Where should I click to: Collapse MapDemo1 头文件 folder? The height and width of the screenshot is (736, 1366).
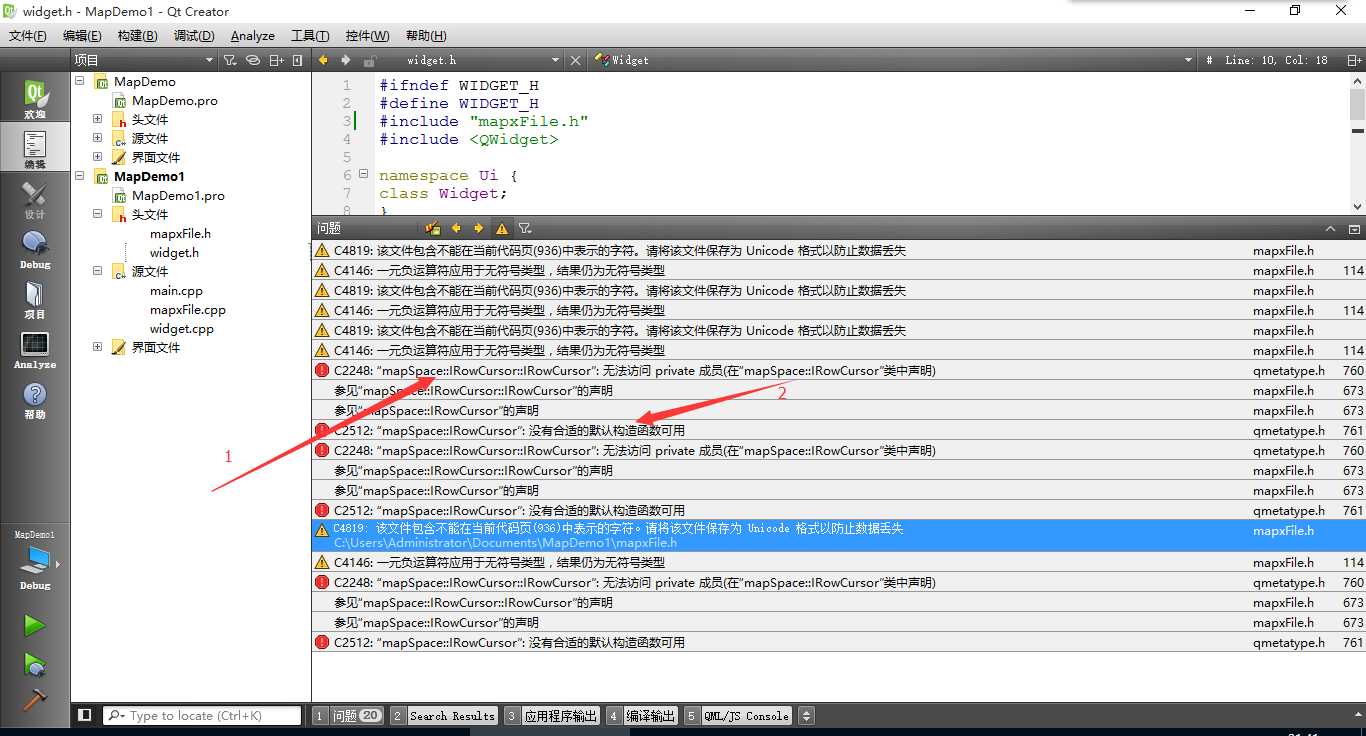(97, 214)
